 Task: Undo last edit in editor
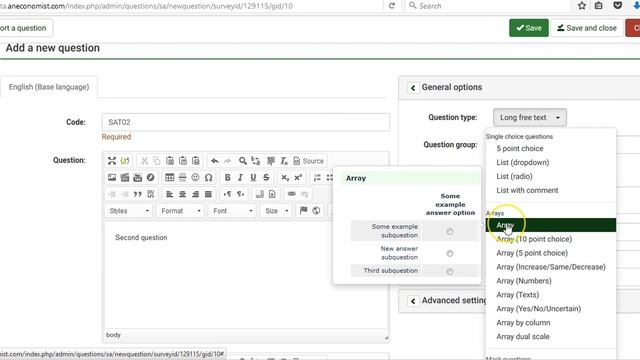point(215,161)
